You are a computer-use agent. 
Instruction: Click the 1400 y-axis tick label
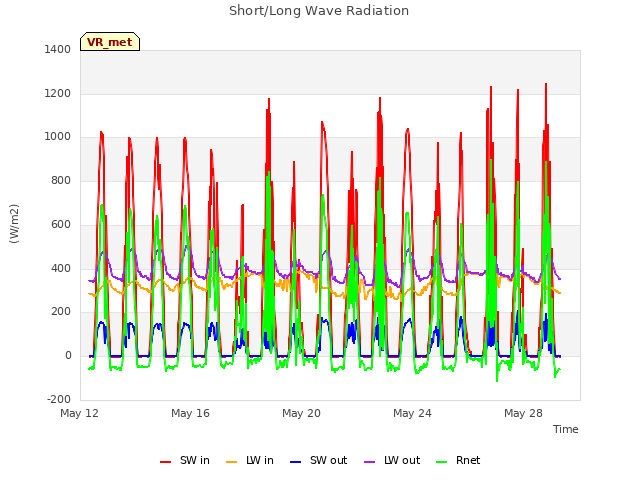pos(58,49)
